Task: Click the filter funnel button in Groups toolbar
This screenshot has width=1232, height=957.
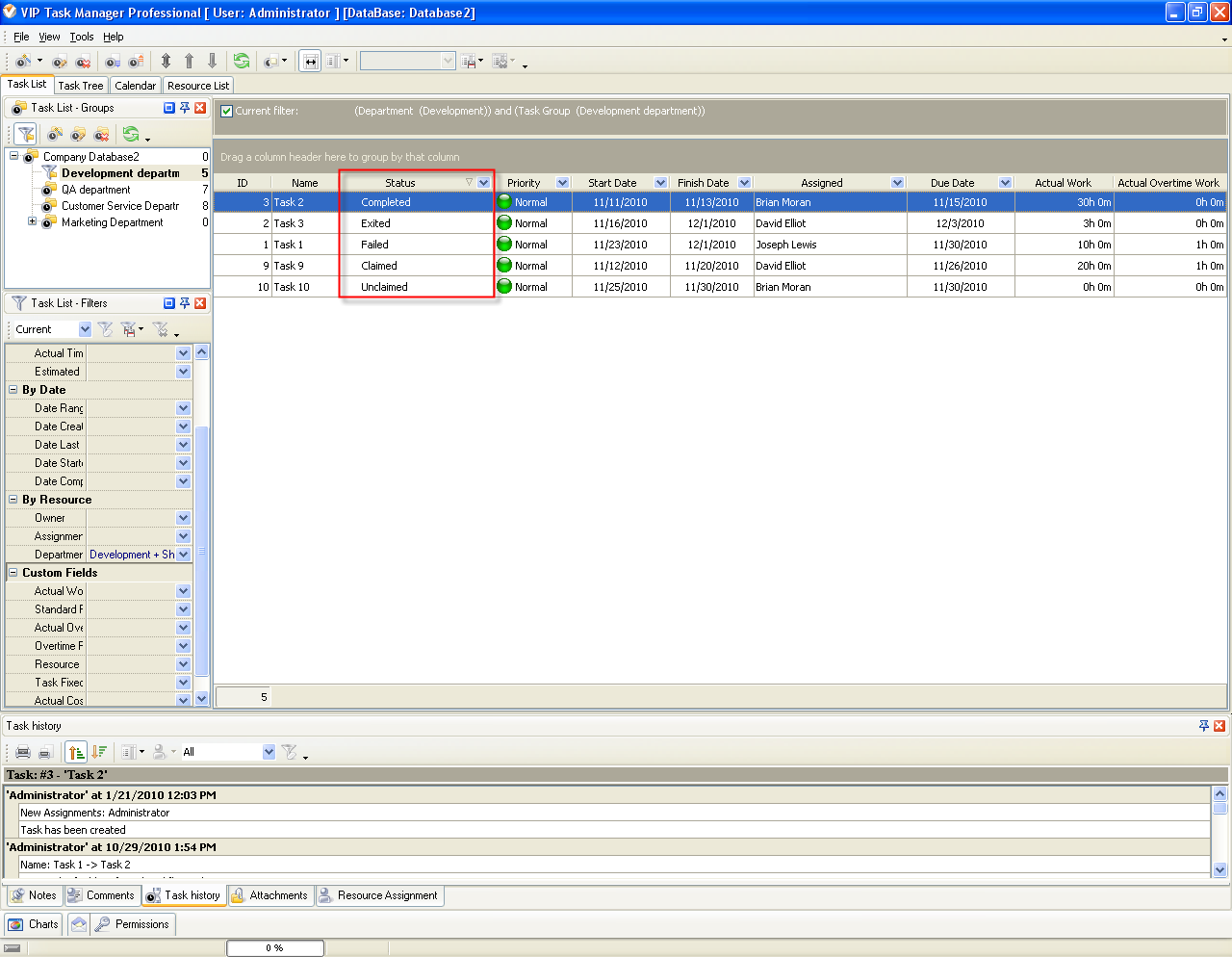Action: [x=26, y=134]
